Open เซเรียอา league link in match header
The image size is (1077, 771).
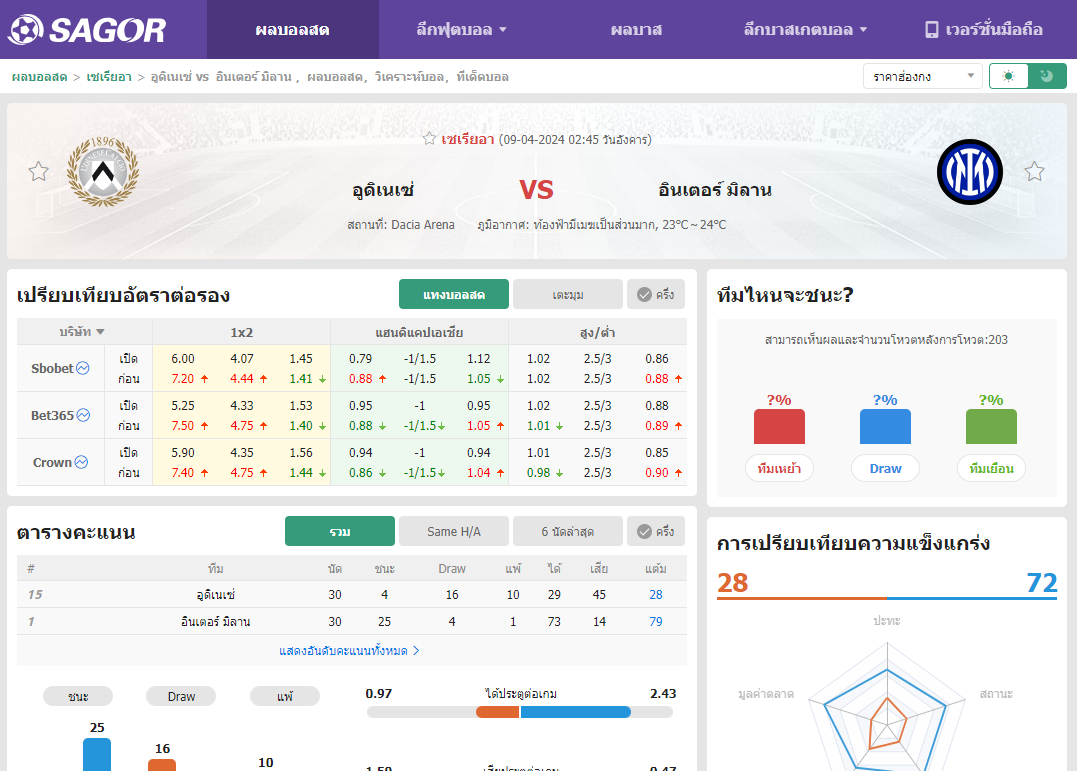coord(468,139)
